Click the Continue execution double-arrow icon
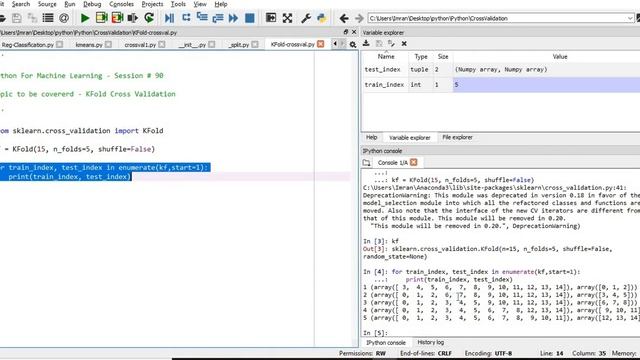Viewport: 640px width, 360px height. 233,18
